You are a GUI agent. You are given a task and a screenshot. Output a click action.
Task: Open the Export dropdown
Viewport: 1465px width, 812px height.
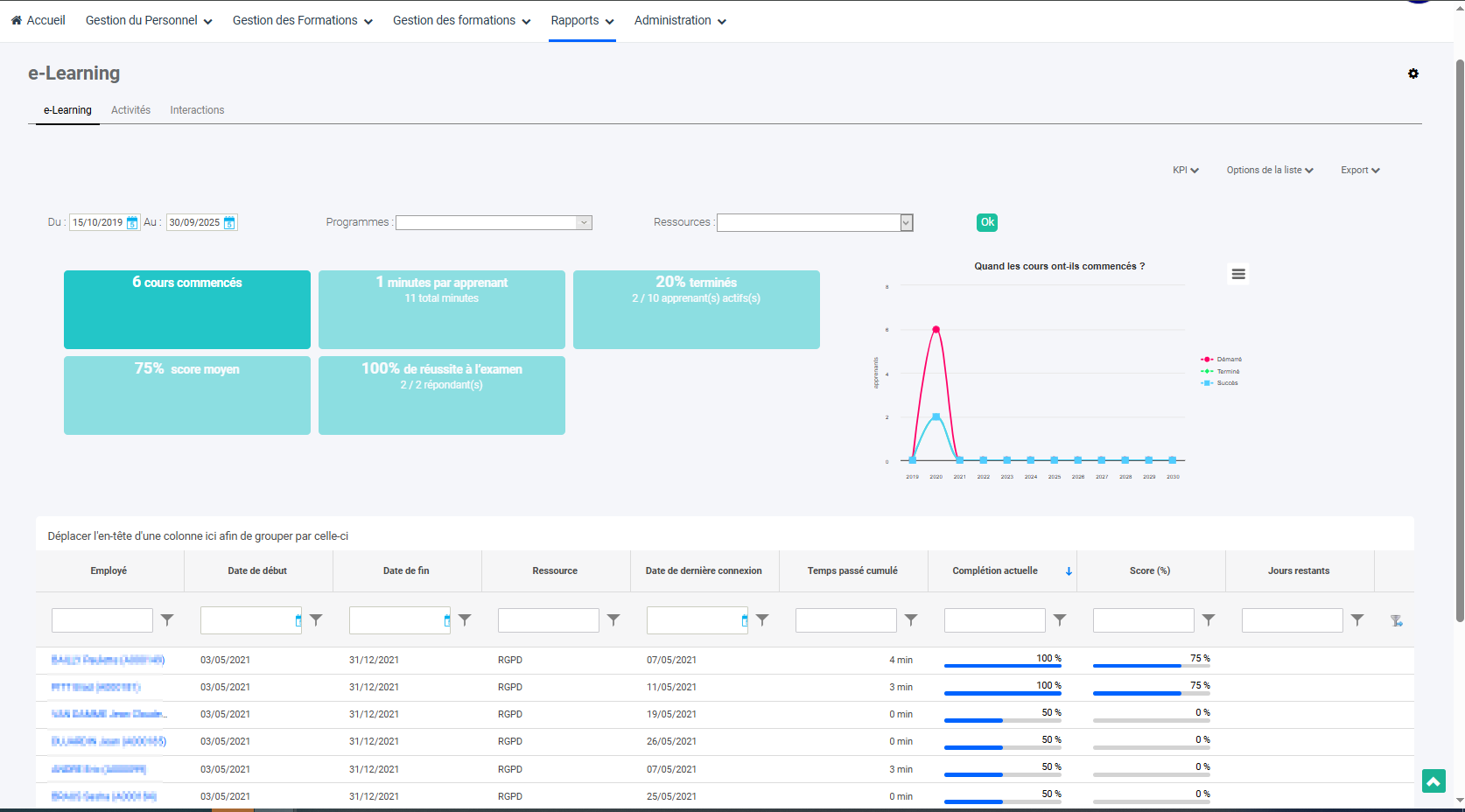click(x=1359, y=170)
